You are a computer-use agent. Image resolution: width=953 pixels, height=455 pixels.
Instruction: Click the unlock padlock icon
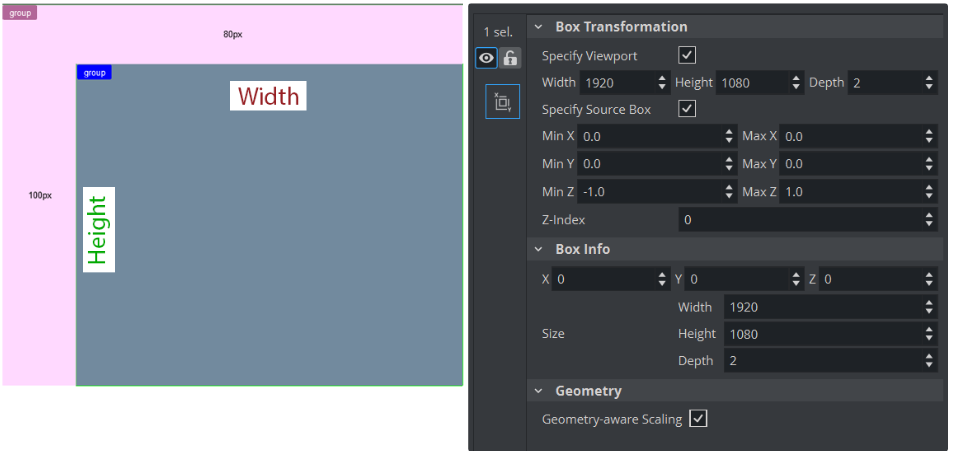click(x=510, y=58)
